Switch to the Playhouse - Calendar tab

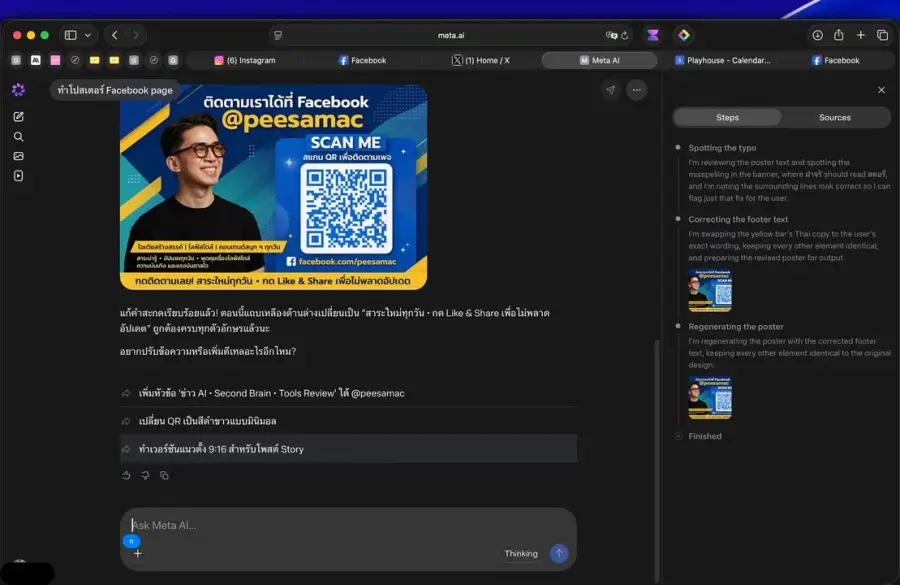(723, 60)
